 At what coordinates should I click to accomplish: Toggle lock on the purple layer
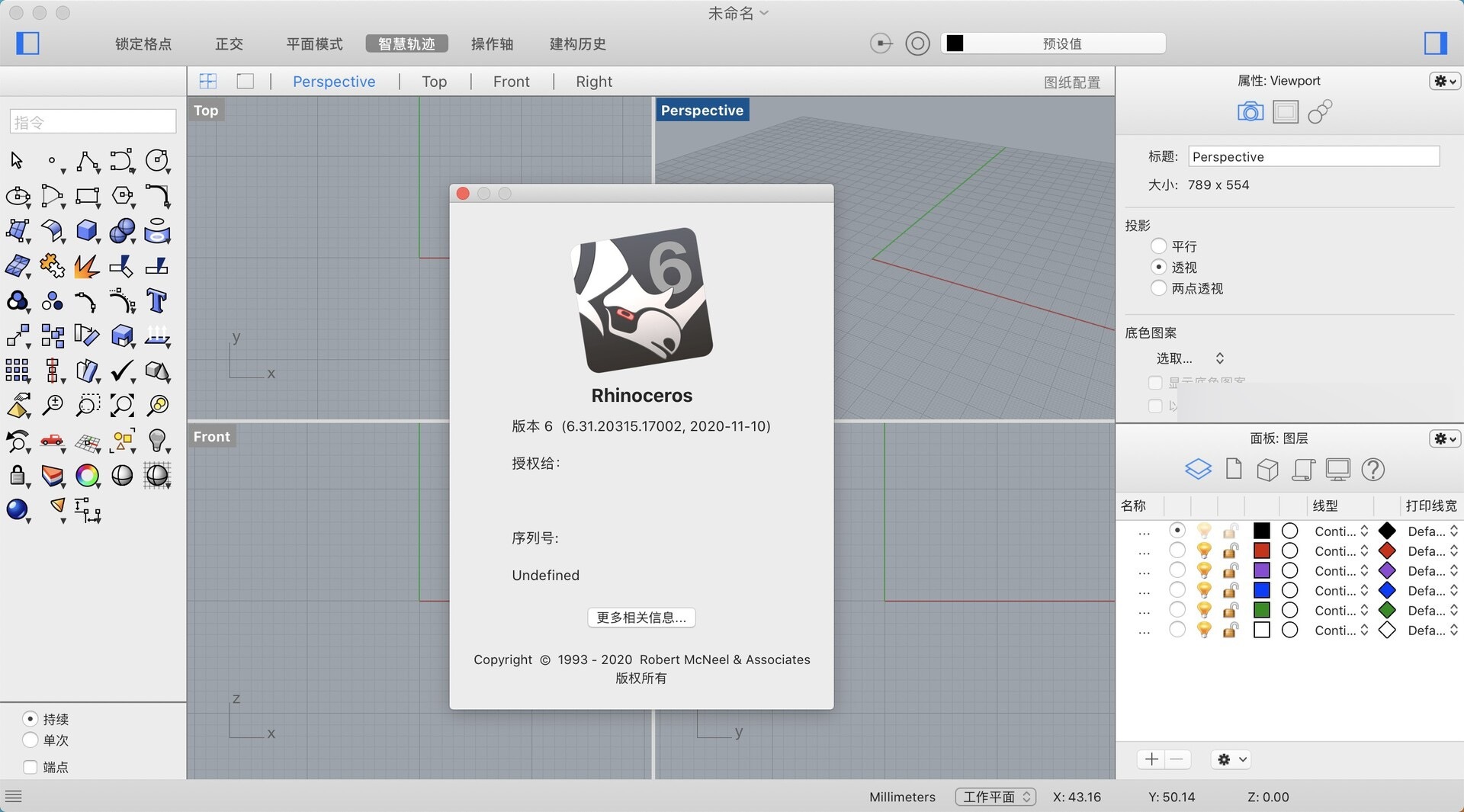point(1230,570)
